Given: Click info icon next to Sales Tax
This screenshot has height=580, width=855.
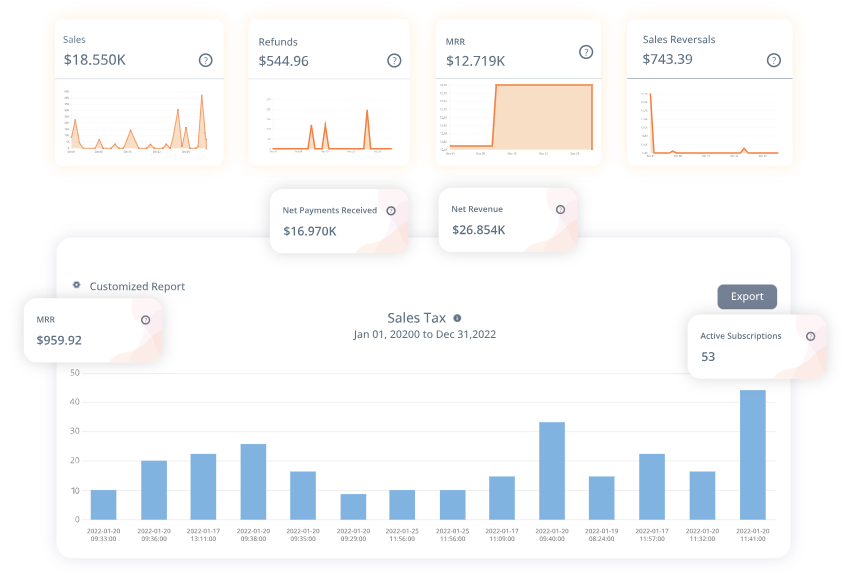Looking at the screenshot, I should (457, 318).
